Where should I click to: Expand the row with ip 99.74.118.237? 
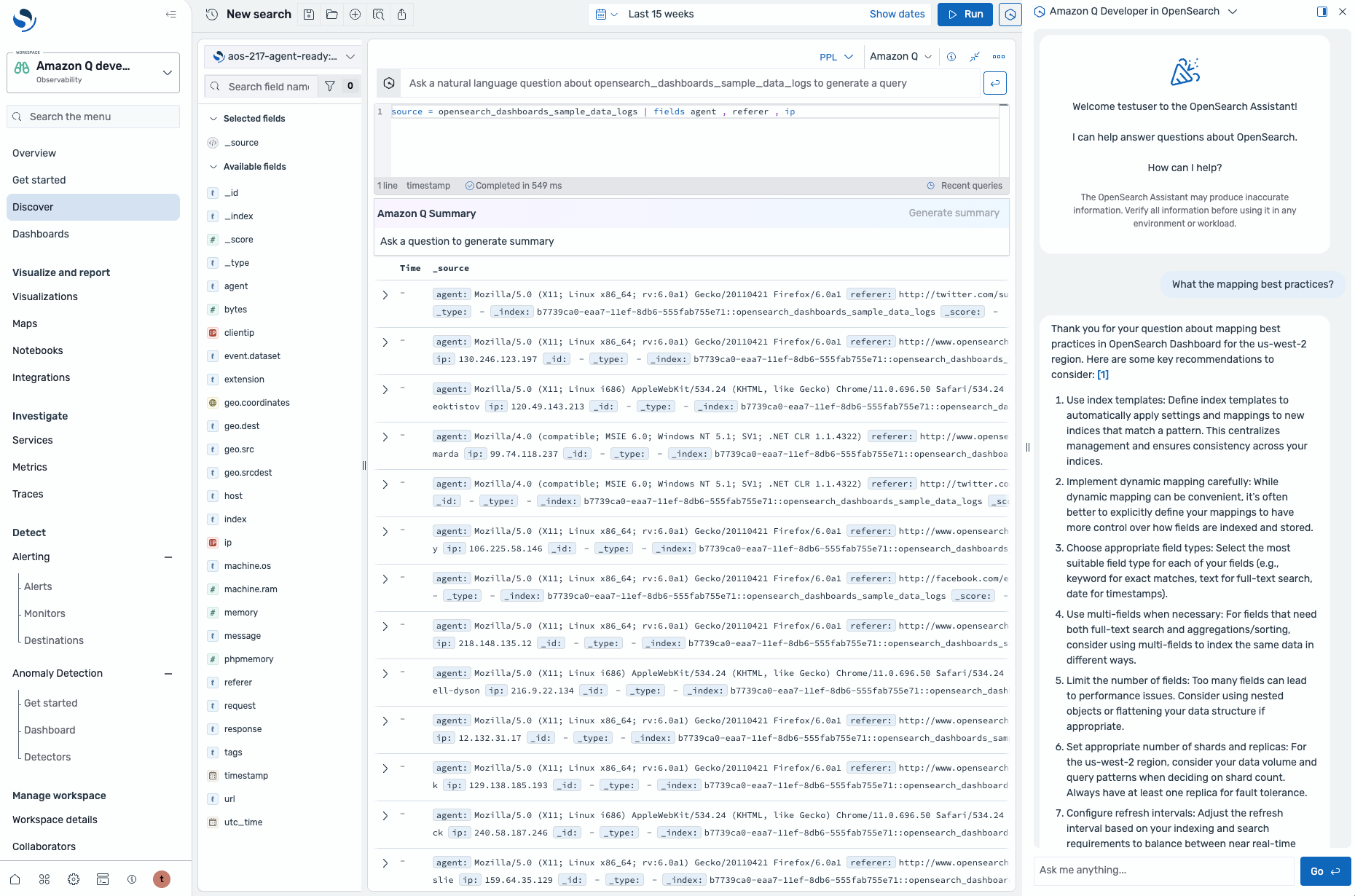[x=385, y=436]
